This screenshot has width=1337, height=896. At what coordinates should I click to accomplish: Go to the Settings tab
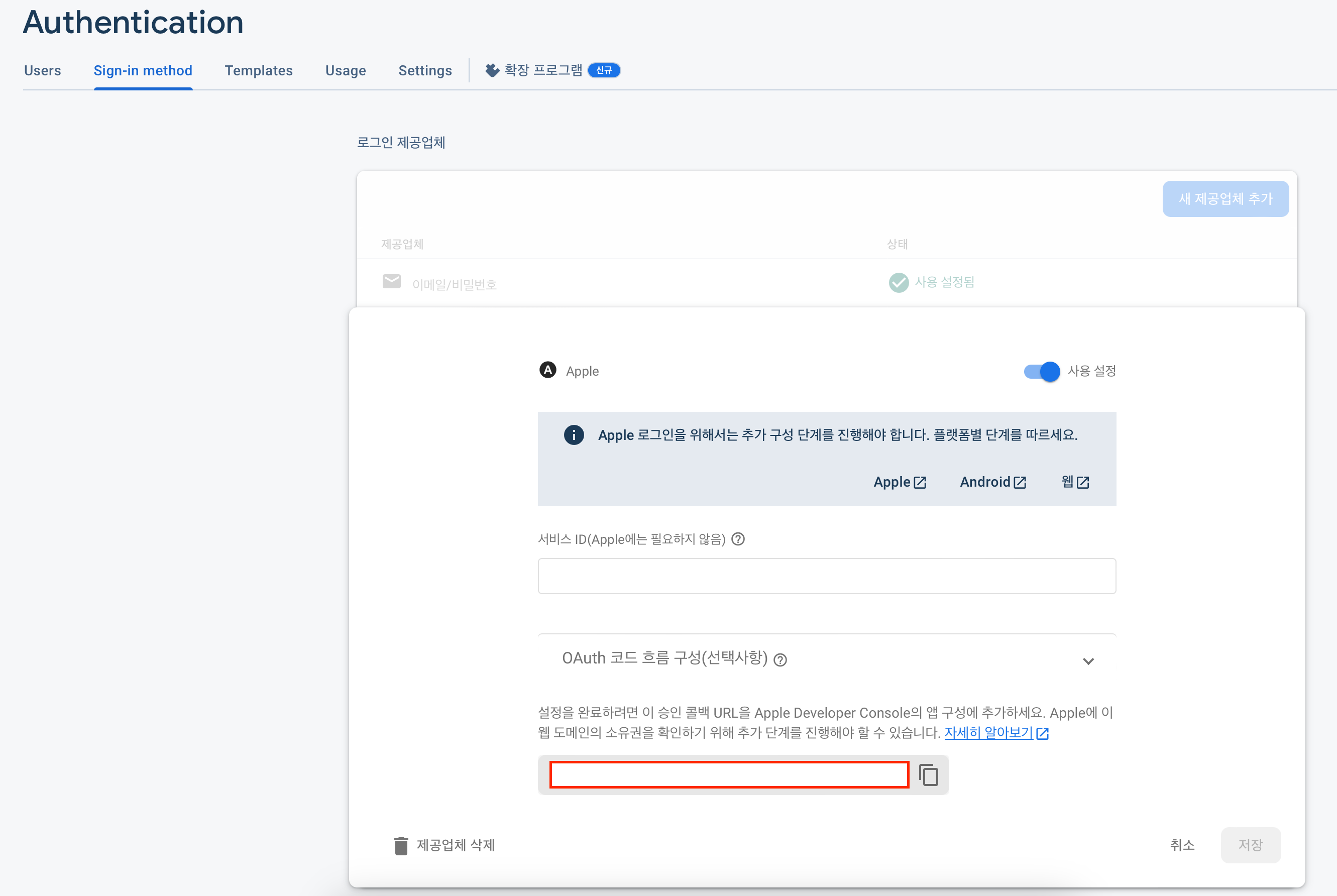(x=424, y=70)
